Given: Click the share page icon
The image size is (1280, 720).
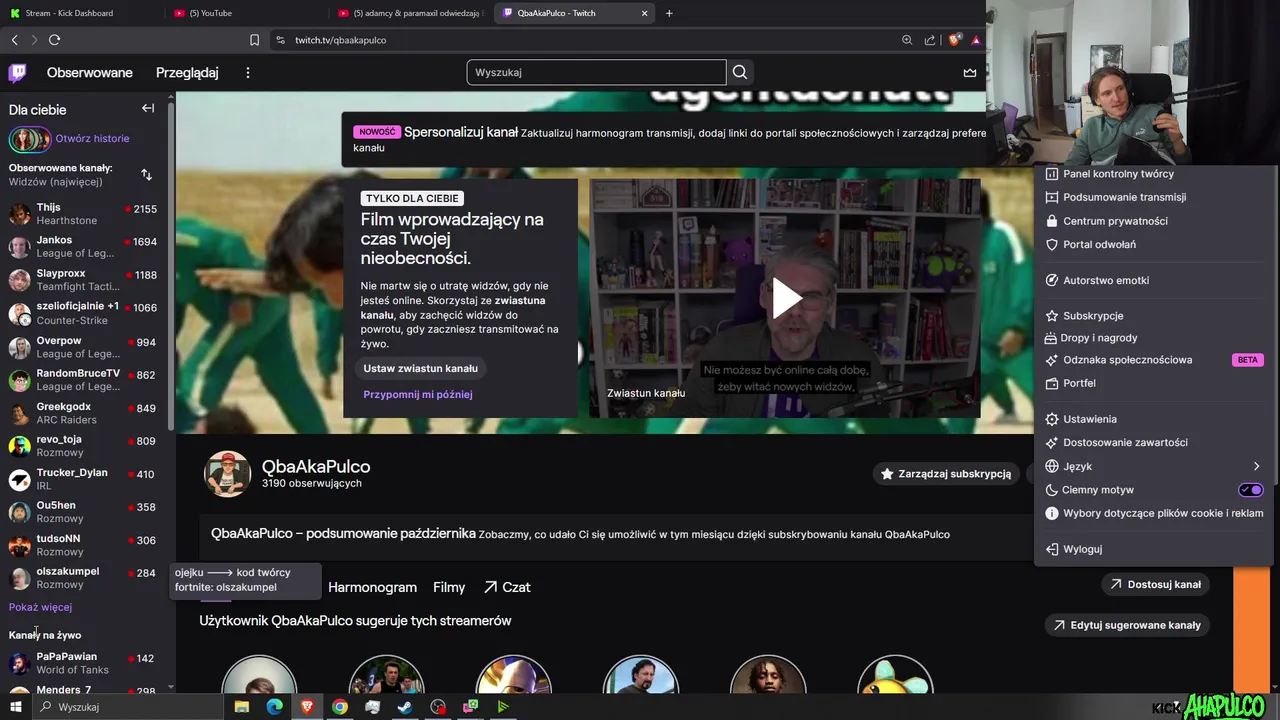Looking at the screenshot, I should [930, 40].
